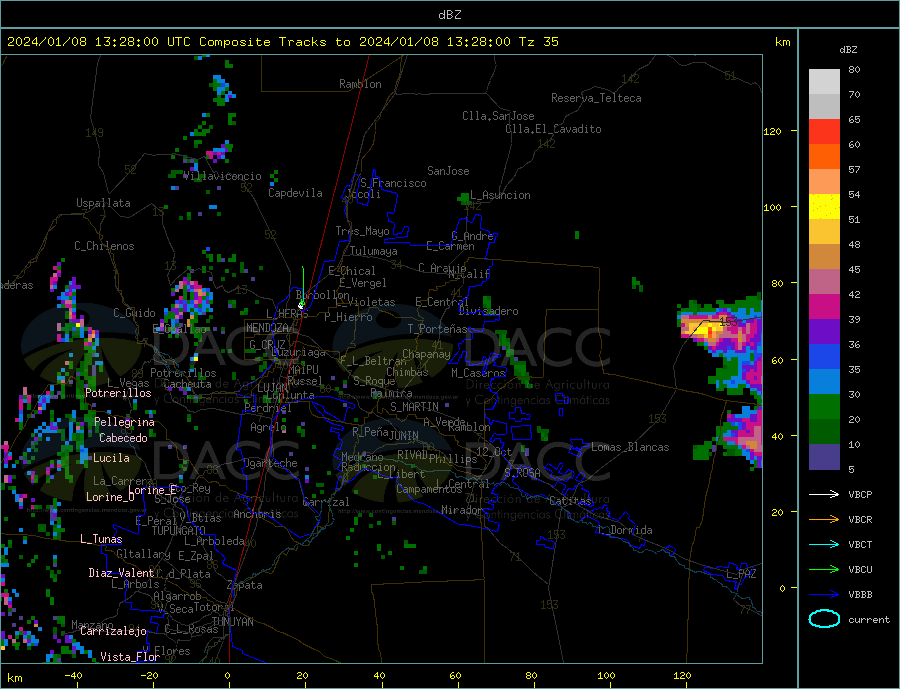
Task: Click the 'Chapanay' place label
Action: coord(426,354)
